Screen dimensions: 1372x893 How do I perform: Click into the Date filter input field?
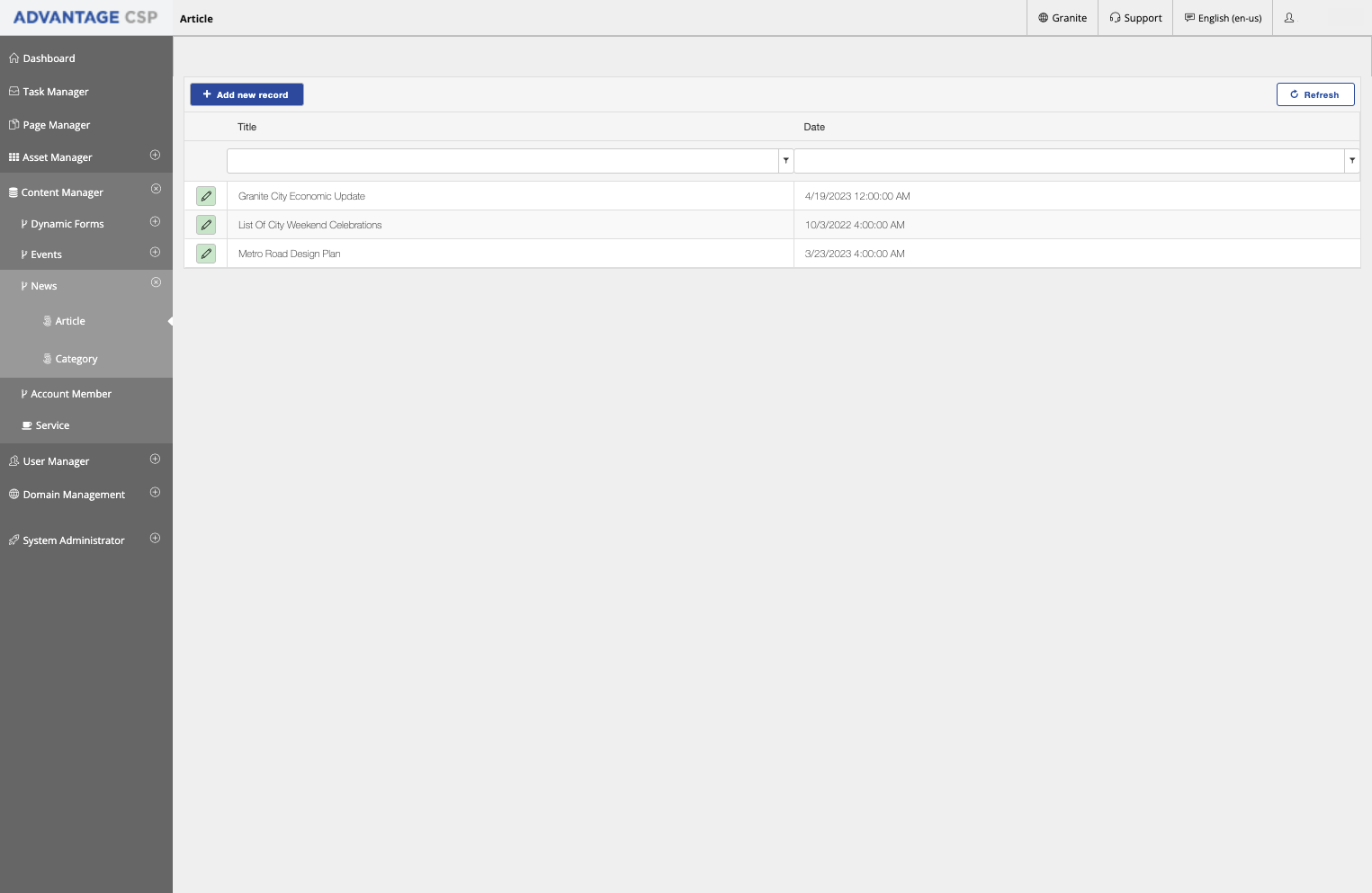(1070, 160)
